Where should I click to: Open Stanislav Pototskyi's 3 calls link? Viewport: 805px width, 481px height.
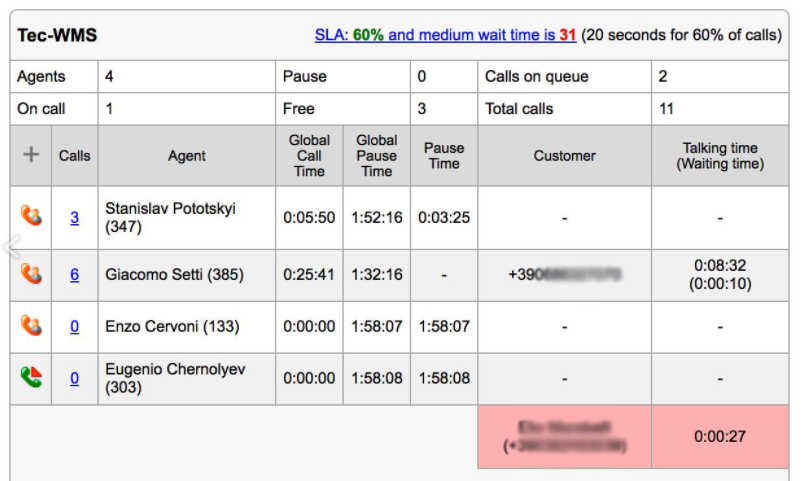74,217
